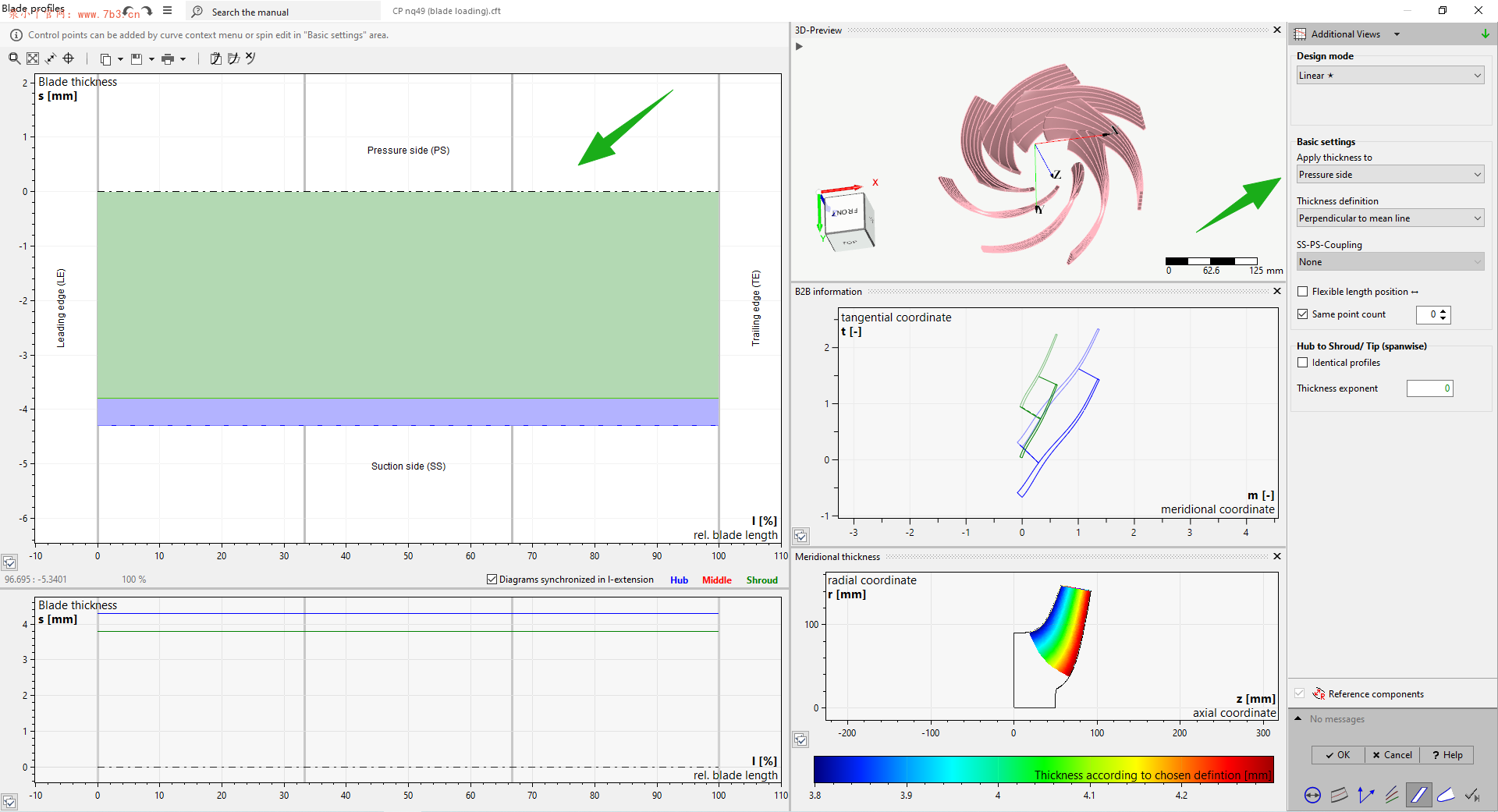Close the 3D-Preview panel
Screen dimensions: 1498x812
point(1277,30)
